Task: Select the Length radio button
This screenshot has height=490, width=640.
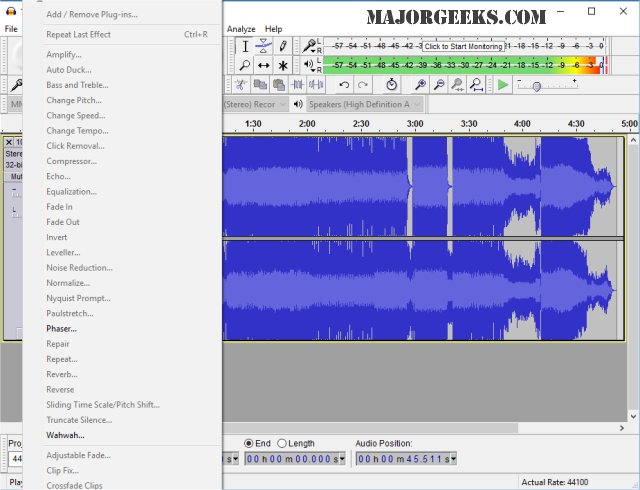Action: tap(282, 443)
